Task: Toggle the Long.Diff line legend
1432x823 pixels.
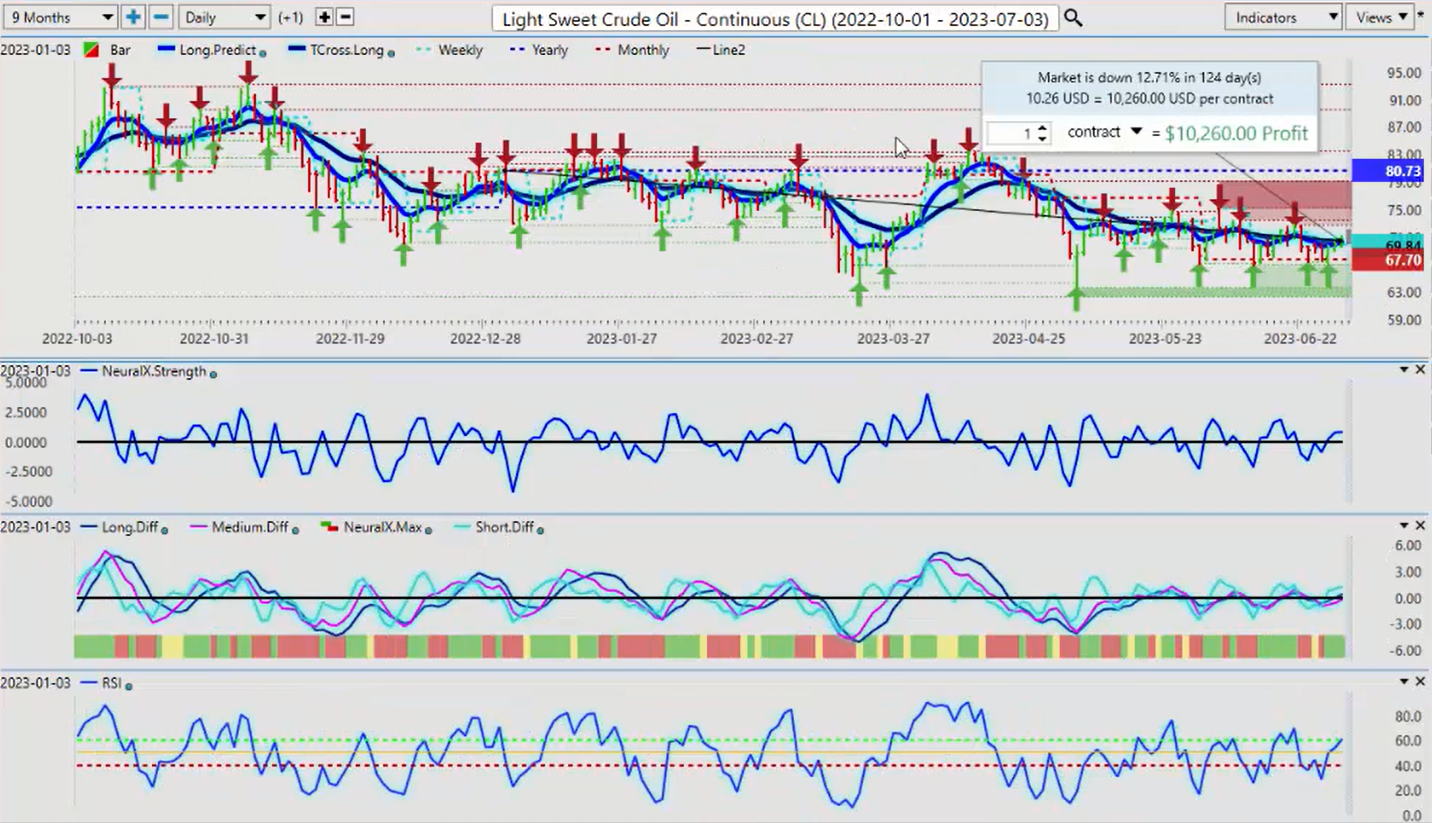Action: point(117,527)
